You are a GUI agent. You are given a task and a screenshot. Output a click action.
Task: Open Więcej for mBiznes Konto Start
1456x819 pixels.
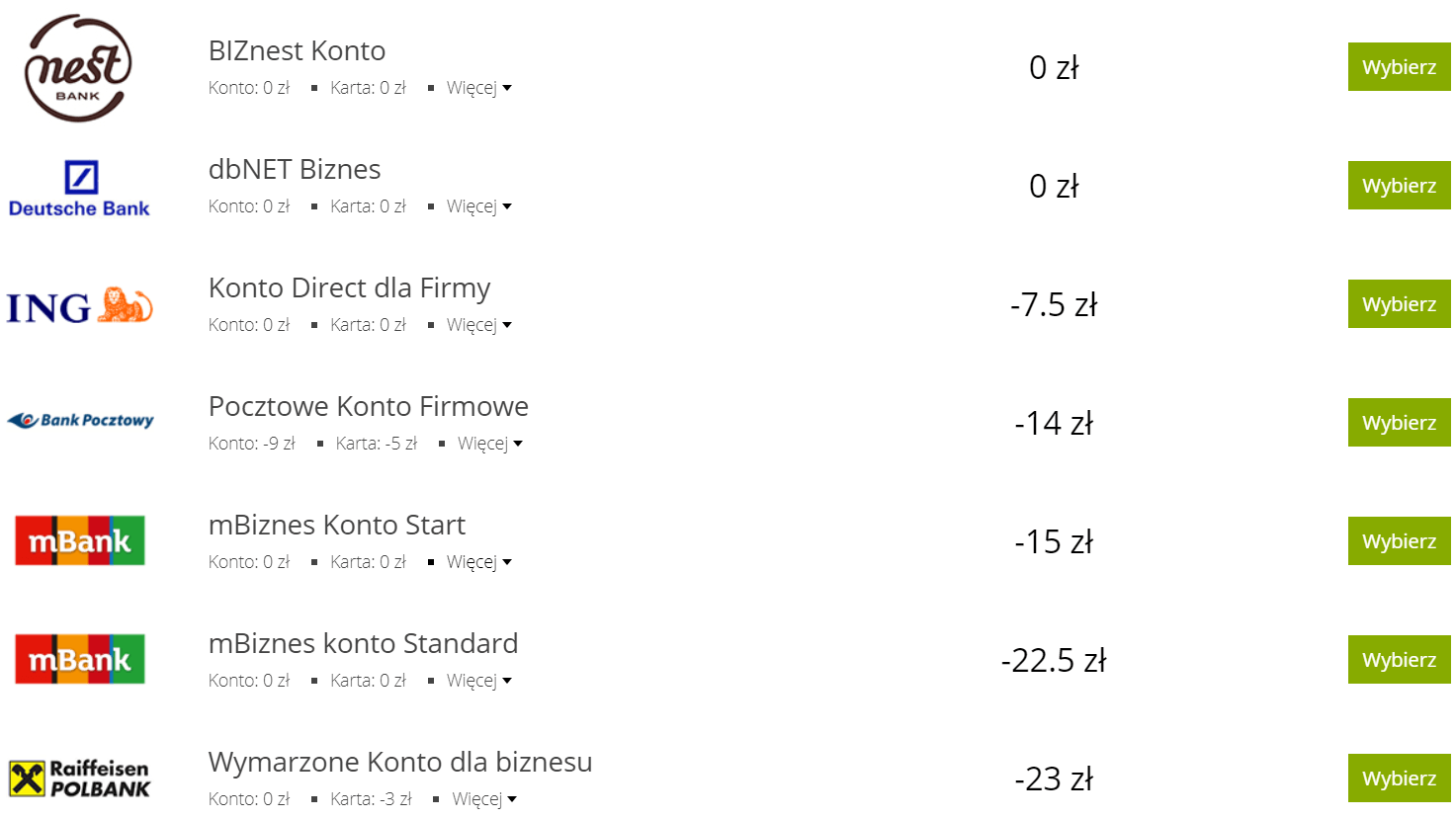[x=478, y=562]
